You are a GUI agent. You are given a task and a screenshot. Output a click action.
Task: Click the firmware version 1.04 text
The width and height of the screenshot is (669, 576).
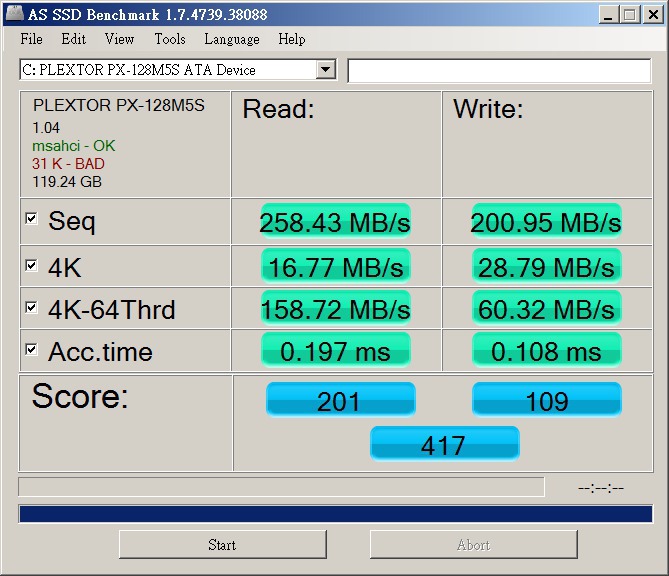coord(46,128)
